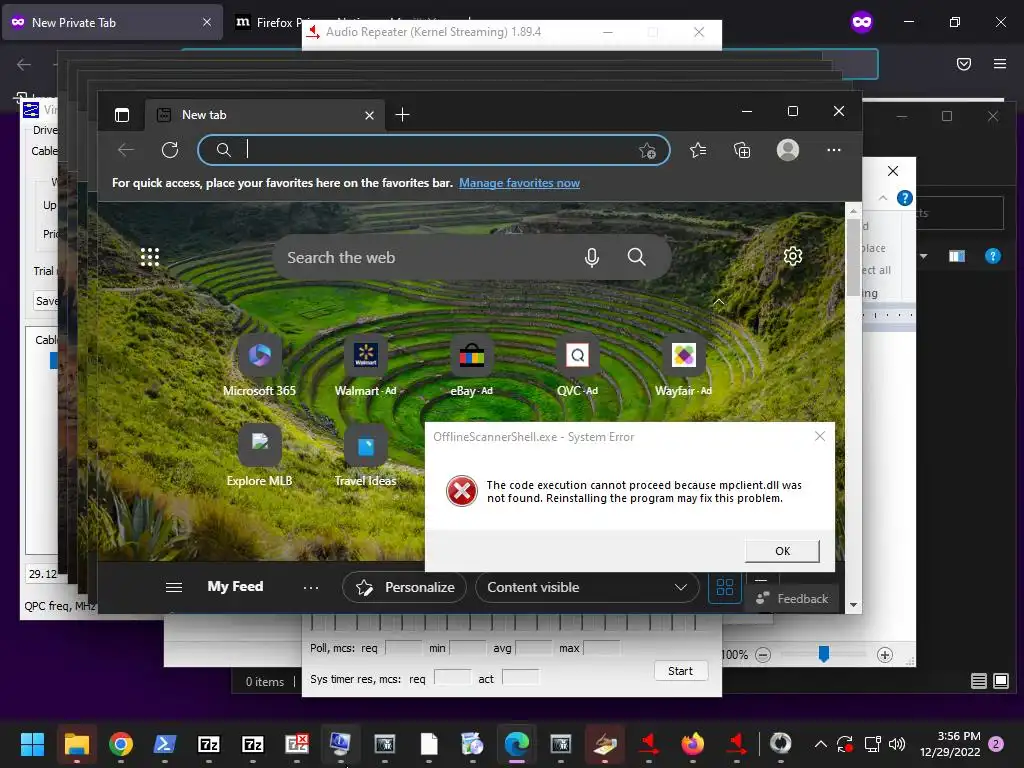The height and width of the screenshot is (768, 1024).
Task: Open the Edge Favorites list icon
Action: 698,150
